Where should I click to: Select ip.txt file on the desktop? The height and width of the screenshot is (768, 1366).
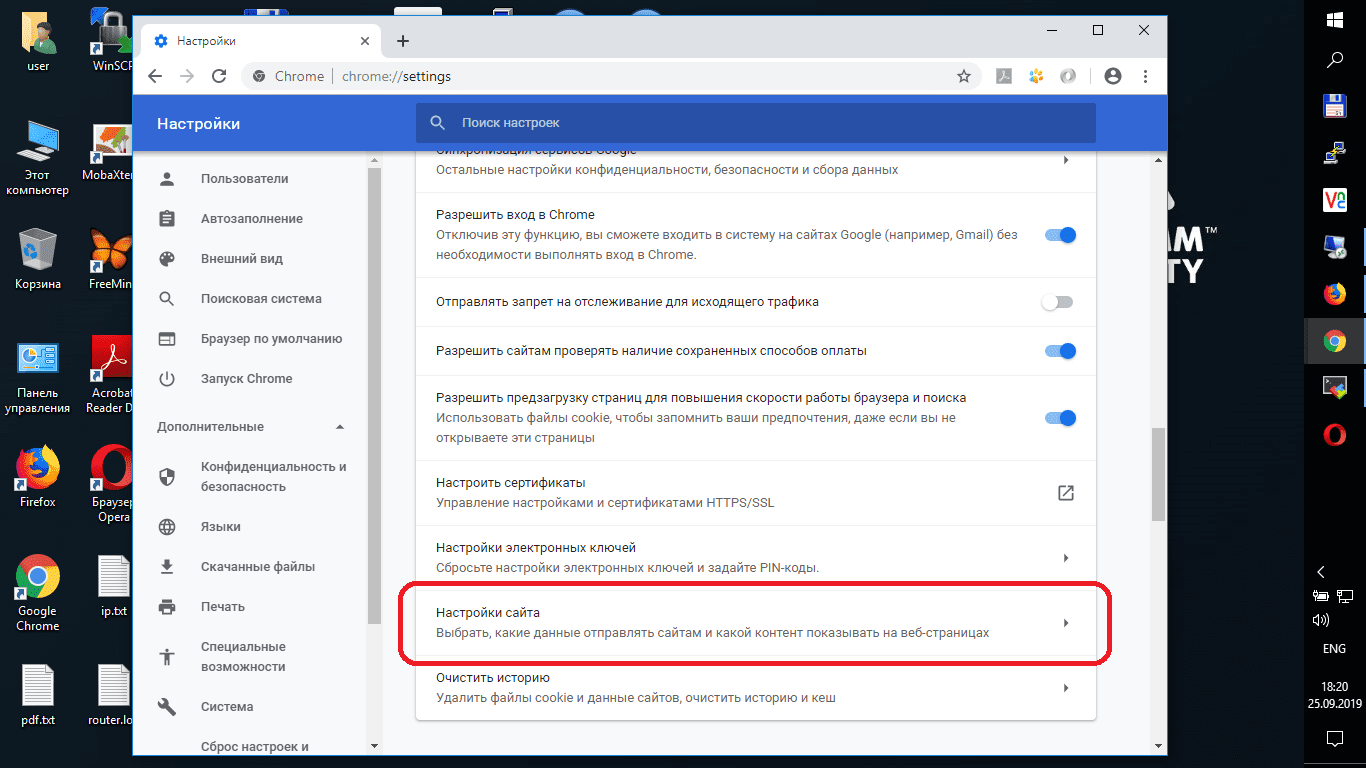(x=114, y=587)
